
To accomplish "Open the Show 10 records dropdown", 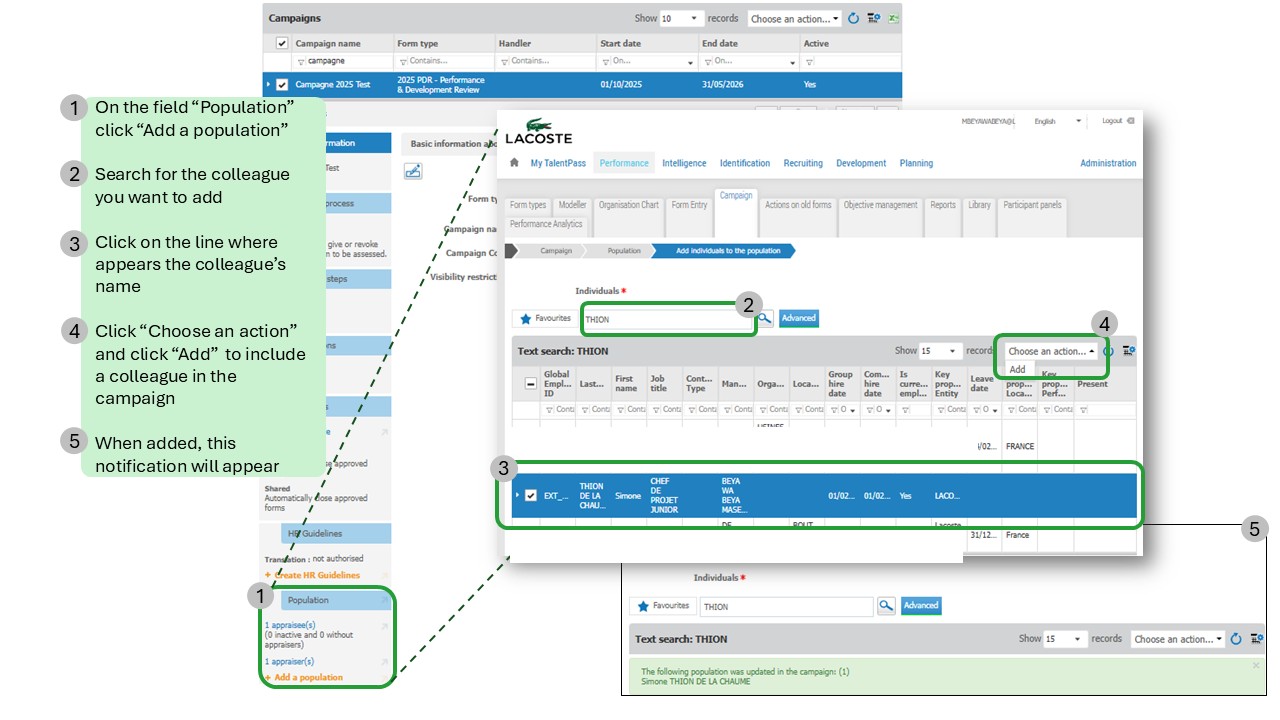I will [681, 18].
